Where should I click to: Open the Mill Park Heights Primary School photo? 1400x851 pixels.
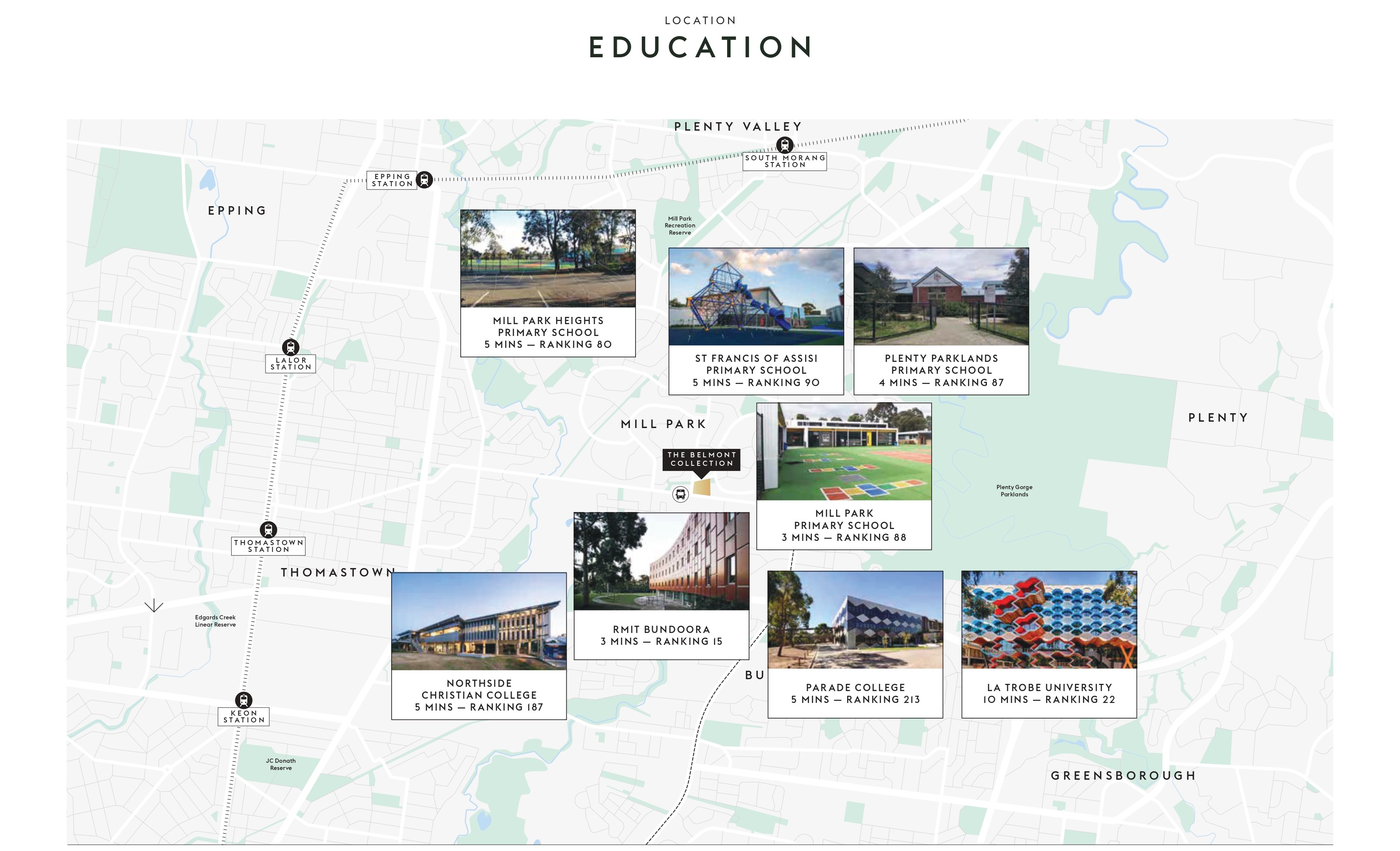[x=548, y=258]
